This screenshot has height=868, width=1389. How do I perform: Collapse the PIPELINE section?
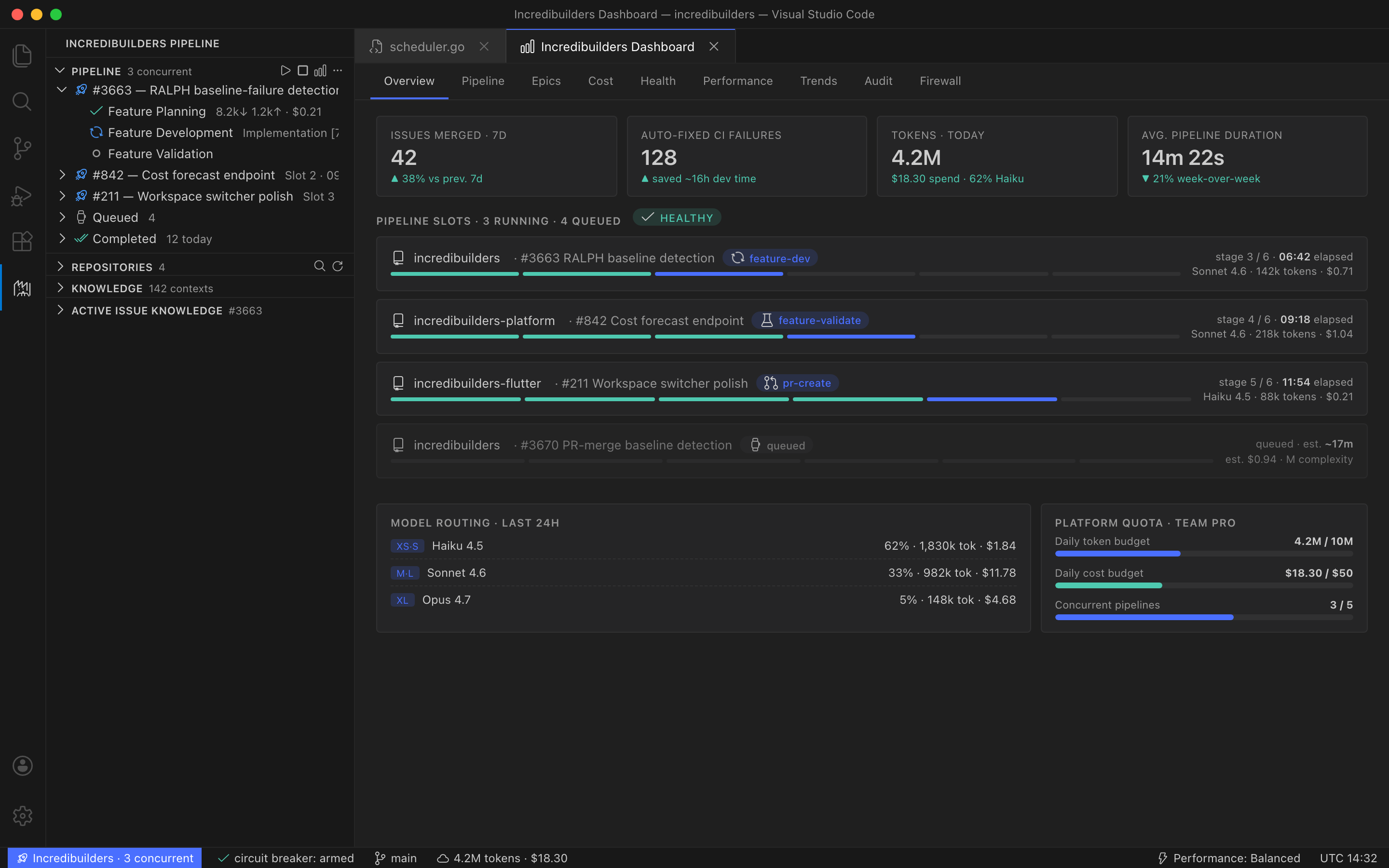click(x=60, y=70)
